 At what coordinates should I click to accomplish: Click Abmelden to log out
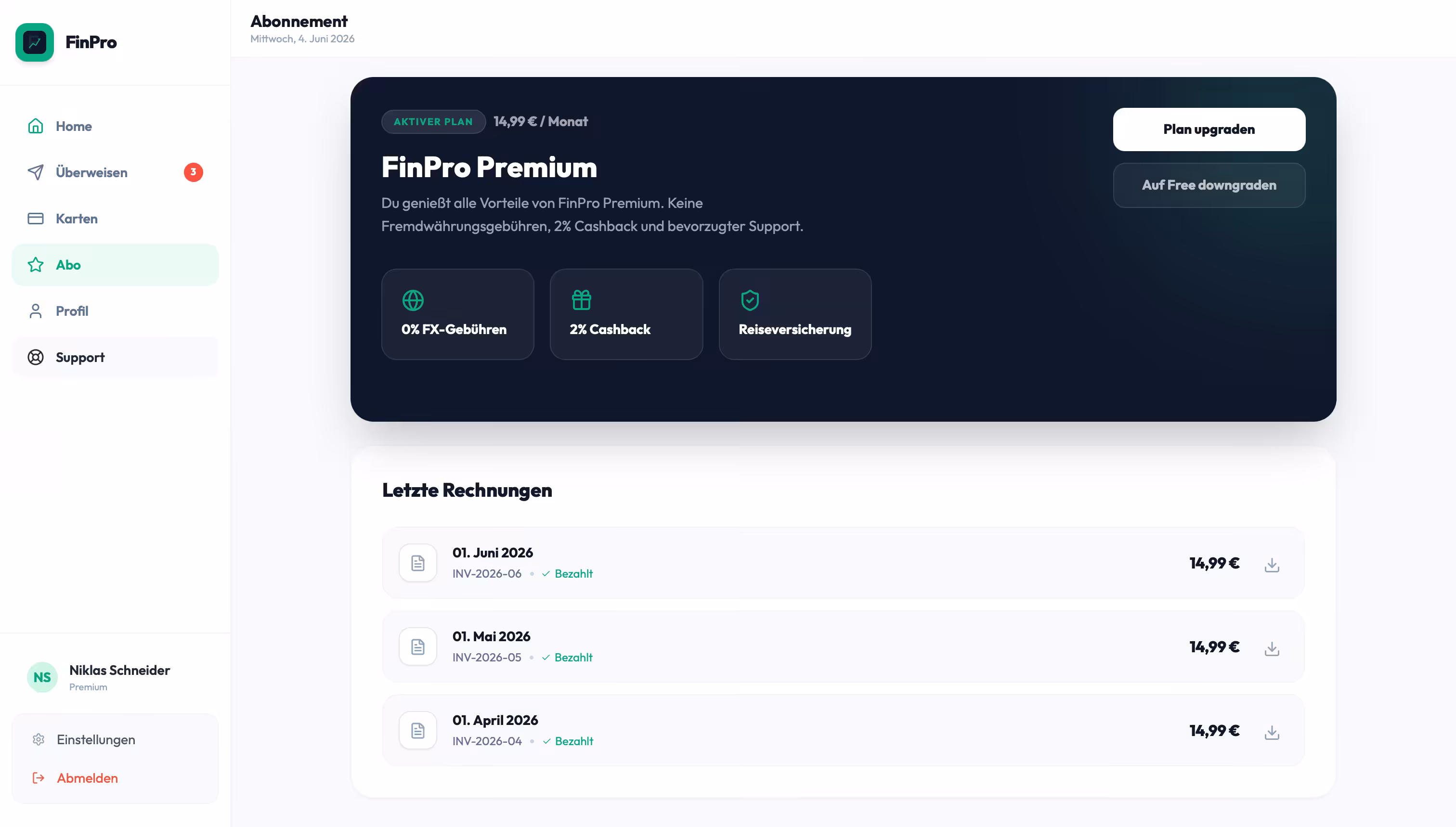[115, 778]
